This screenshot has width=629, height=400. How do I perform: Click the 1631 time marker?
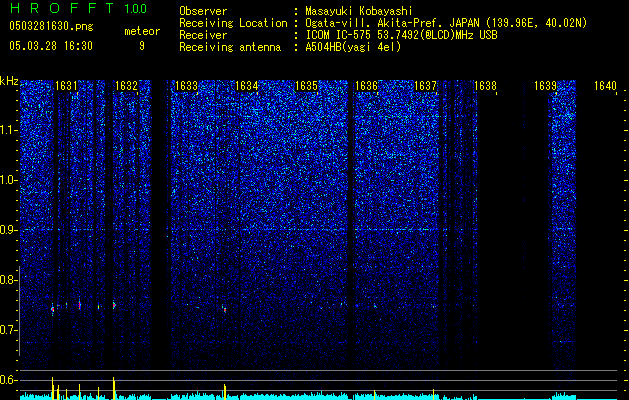click(66, 86)
